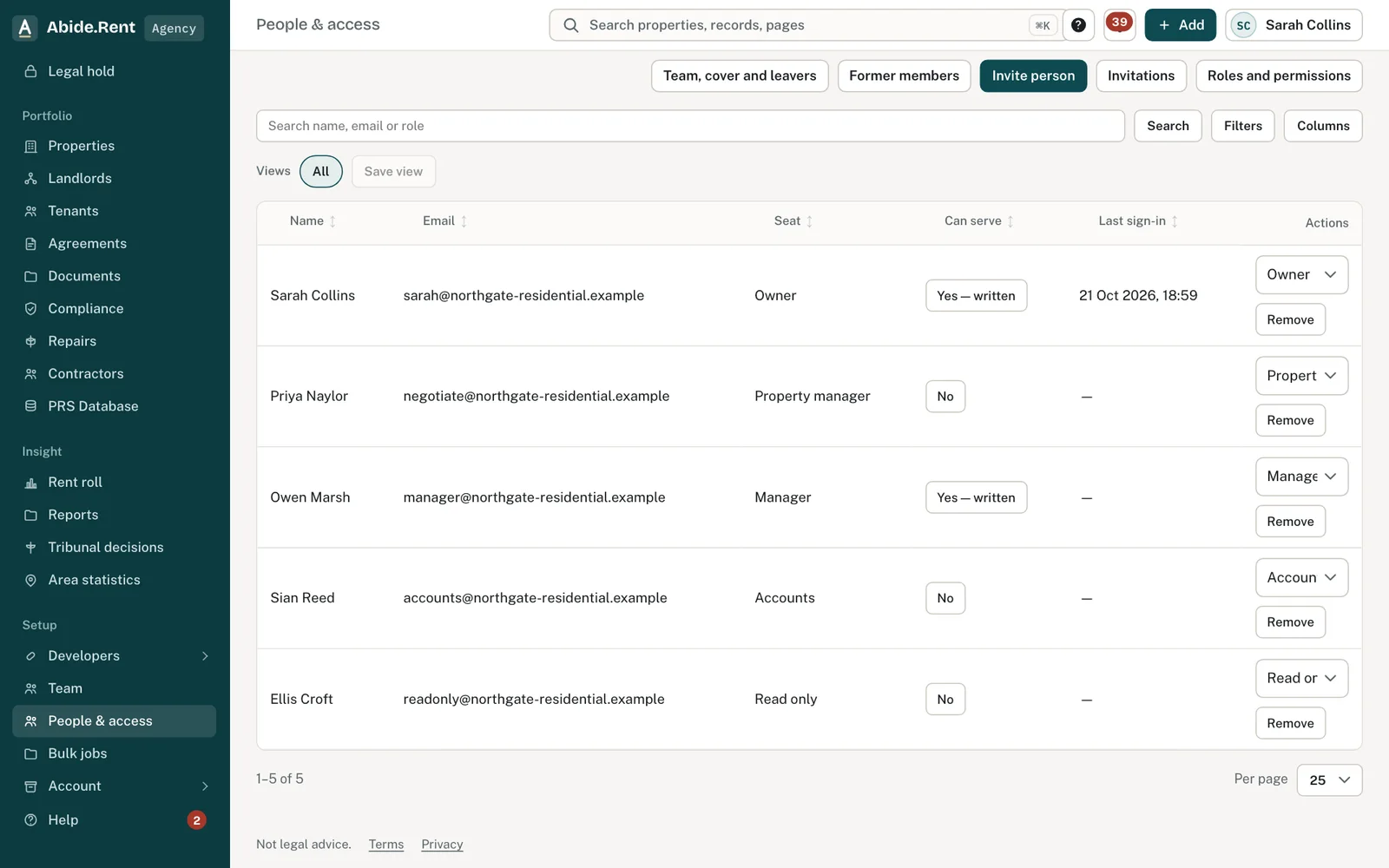Screen dimensions: 1389x868
Task: Expand the Account sidebar section
Action: pos(115,786)
